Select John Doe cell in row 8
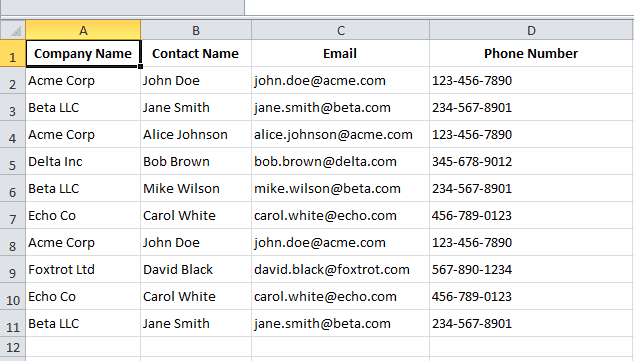 coord(196,243)
